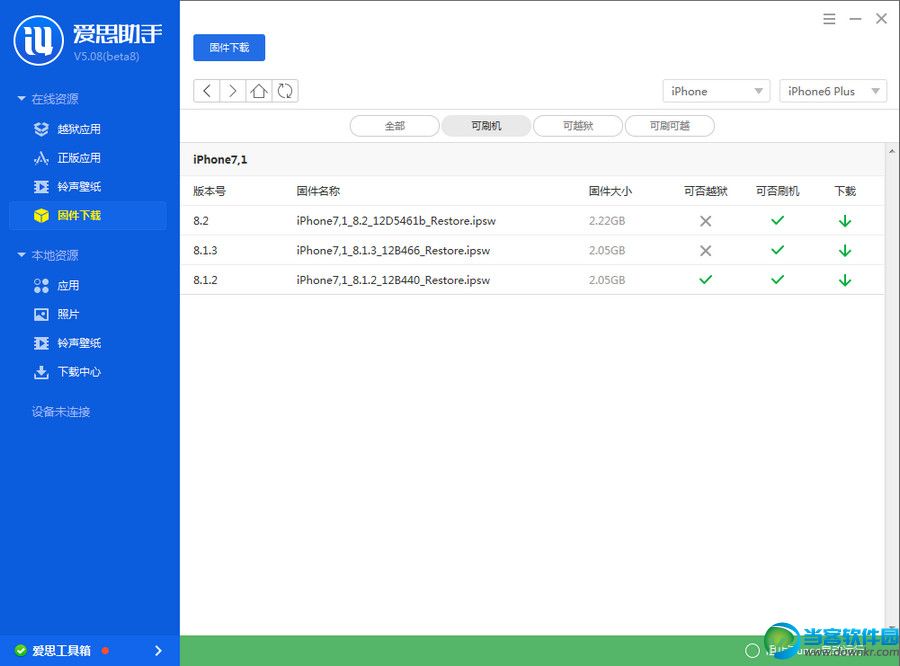The width and height of the screenshot is (900, 666).
Task: Go back with the left arrow button
Action: [207, 91]
